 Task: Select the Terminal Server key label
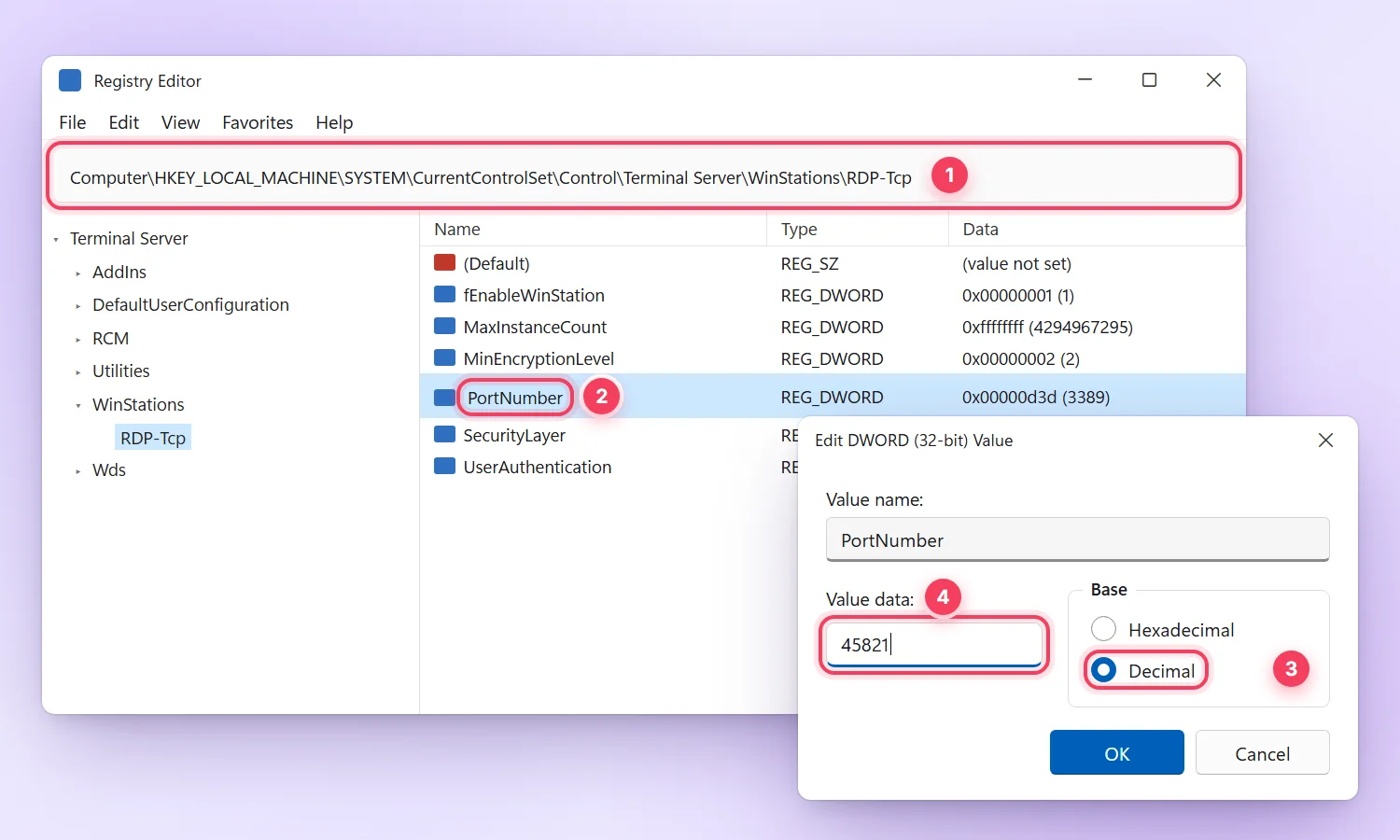pos(129,238)
